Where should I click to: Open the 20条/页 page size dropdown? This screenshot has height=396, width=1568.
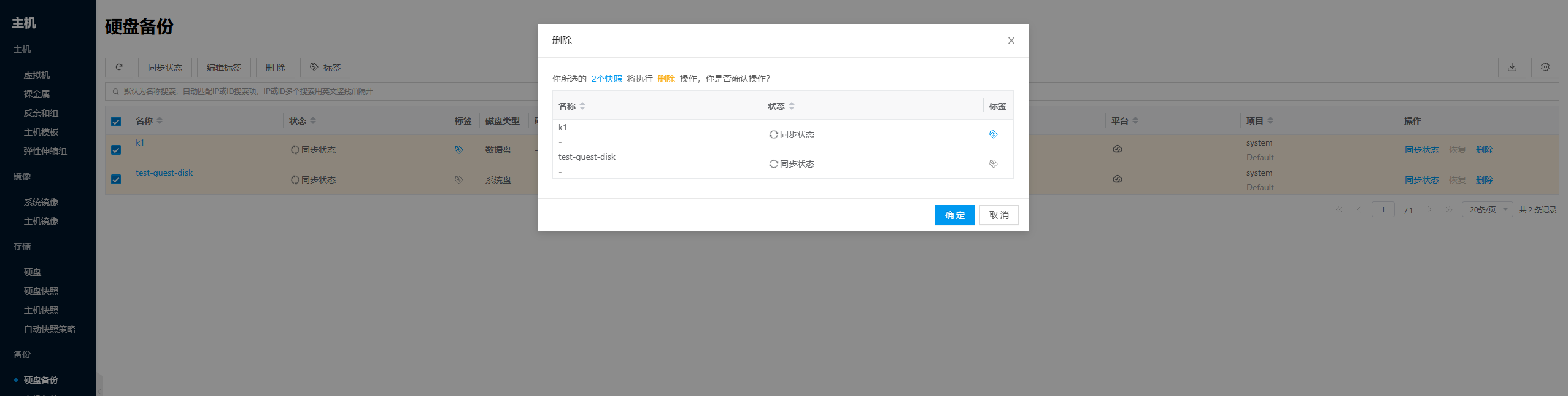[x=1488, y=210]
